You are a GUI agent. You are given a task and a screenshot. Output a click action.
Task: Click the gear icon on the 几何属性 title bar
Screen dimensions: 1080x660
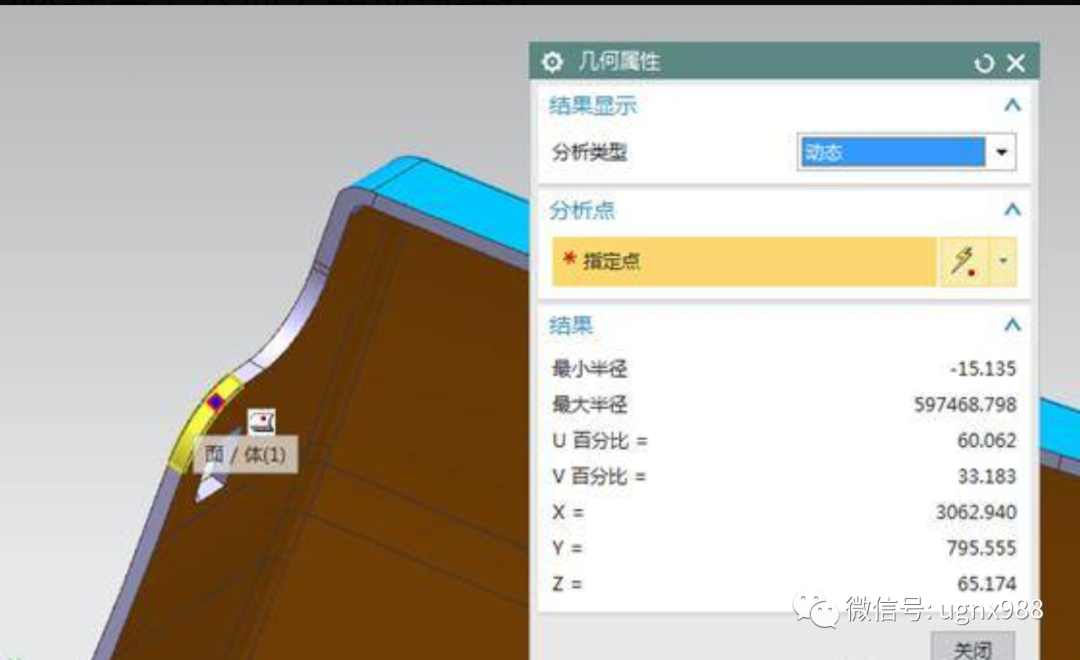(x=552, y=61)
